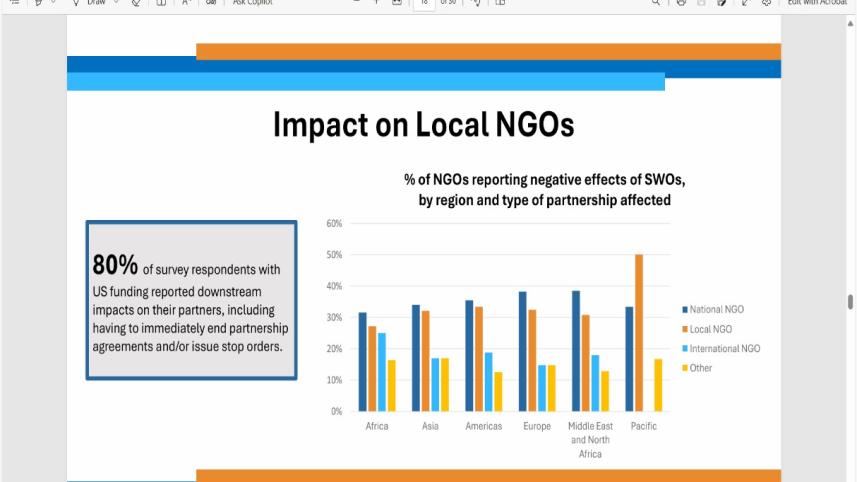Click the page number input field
857x482 pixels.
click(422, 3)
